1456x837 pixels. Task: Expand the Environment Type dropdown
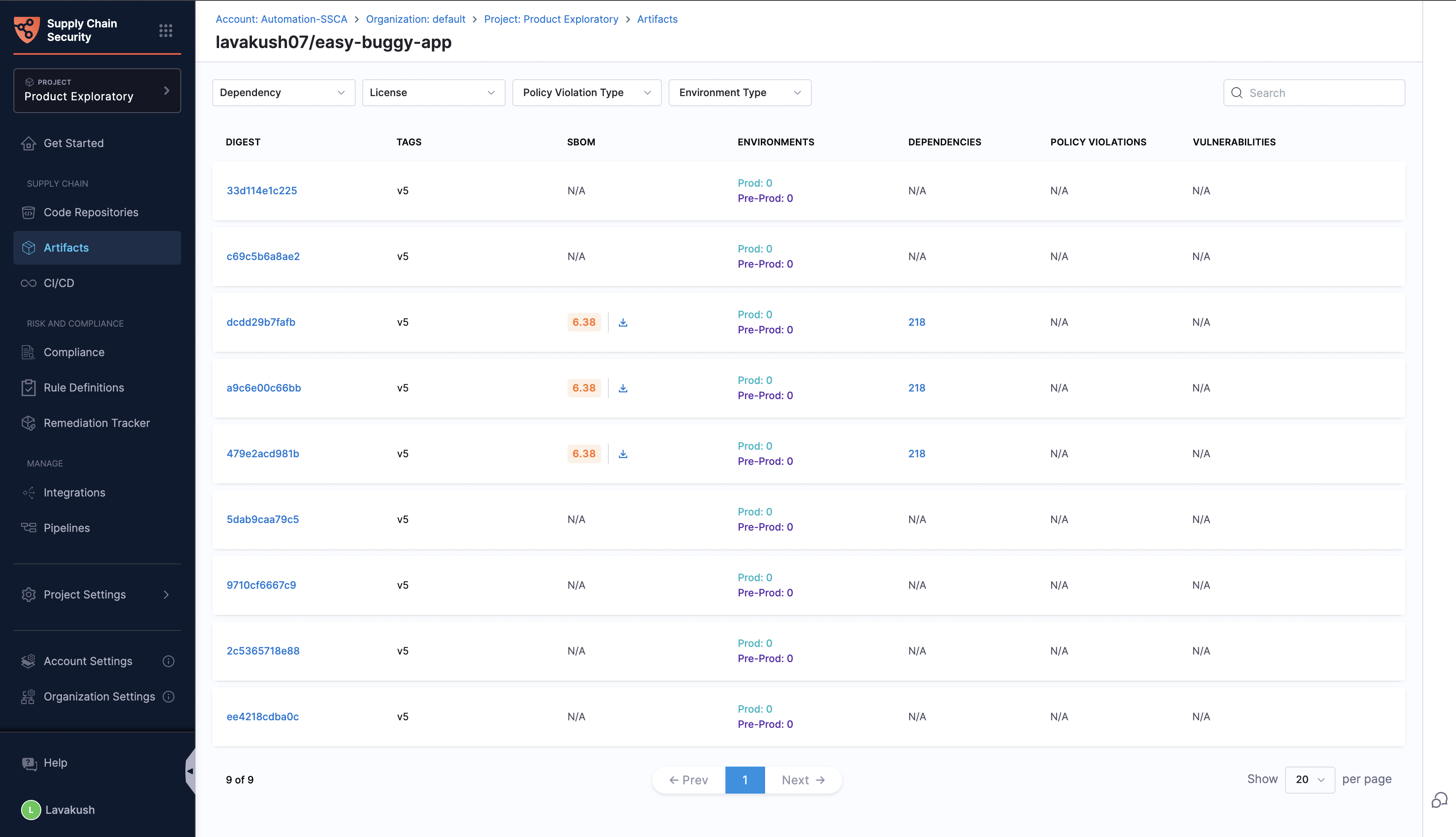[x=739, y=93]
